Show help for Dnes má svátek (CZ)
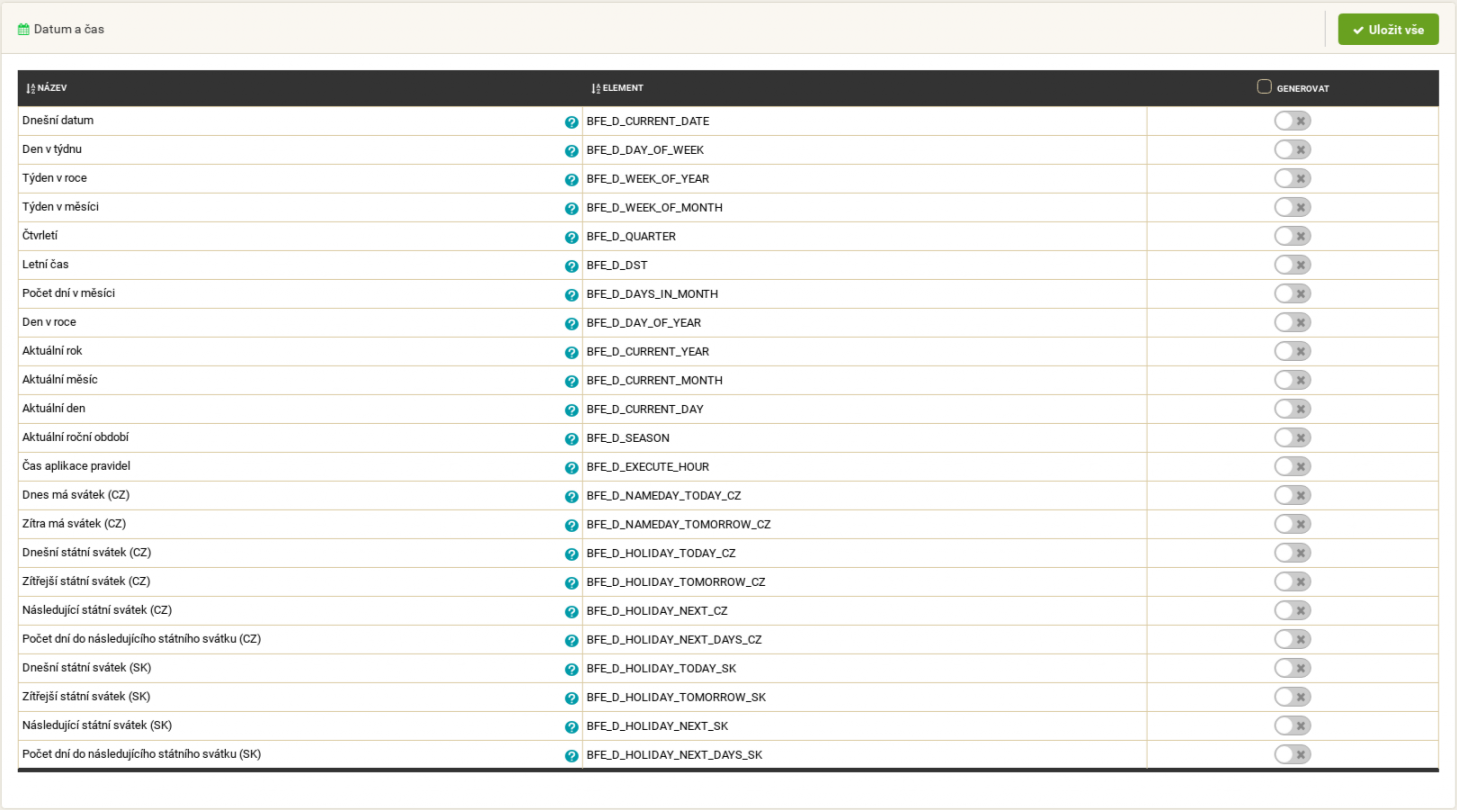 (x=572, y=497)
